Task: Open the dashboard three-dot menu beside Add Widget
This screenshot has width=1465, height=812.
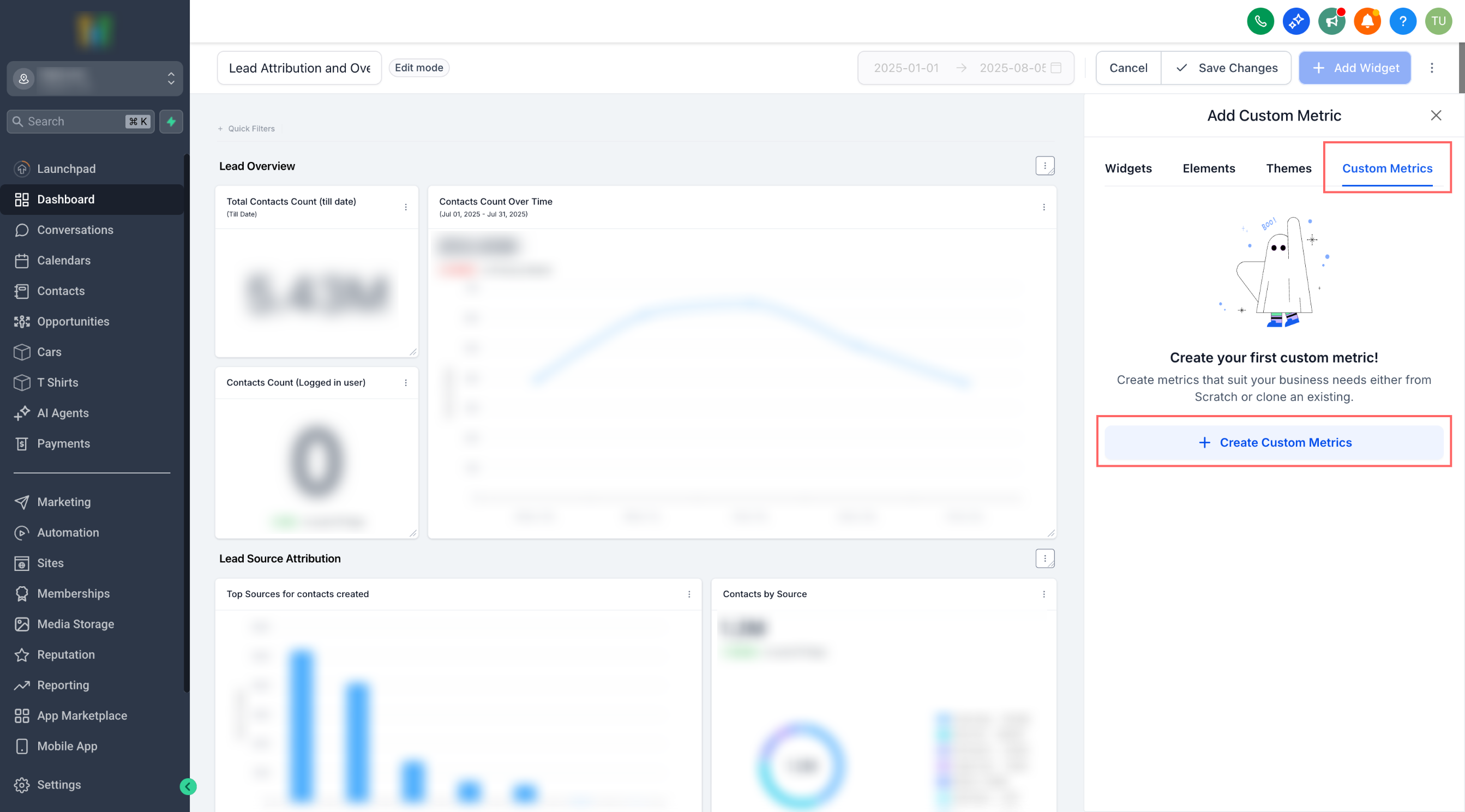Action: tap(1431, 68)
